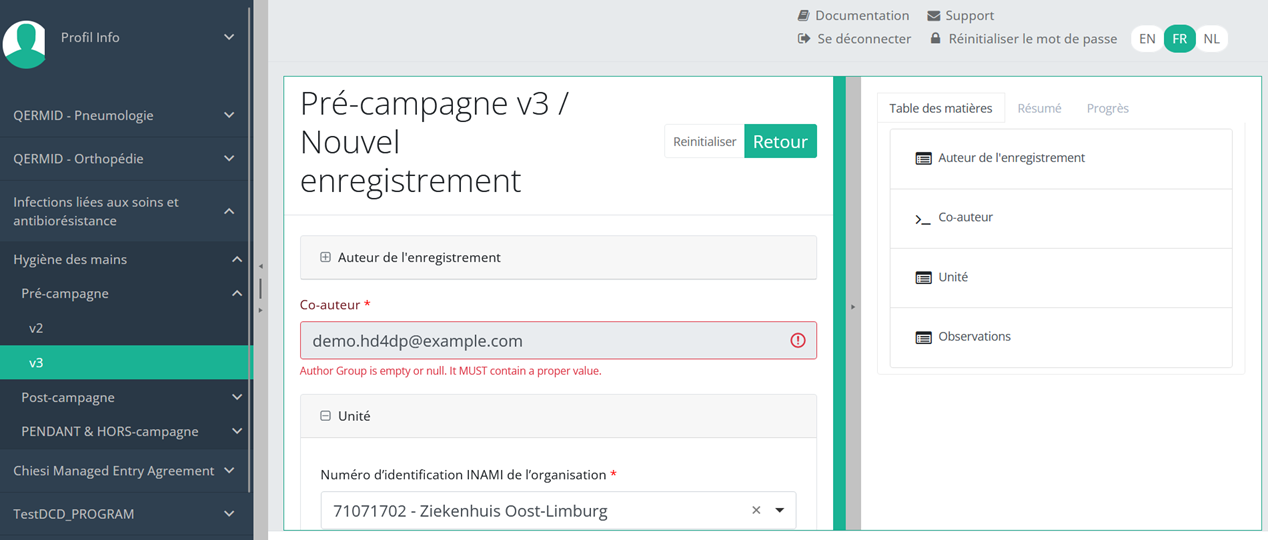1268x540 pixels.
Task: Click the padlock icon for password reset
Action: (x=935, y=39)
